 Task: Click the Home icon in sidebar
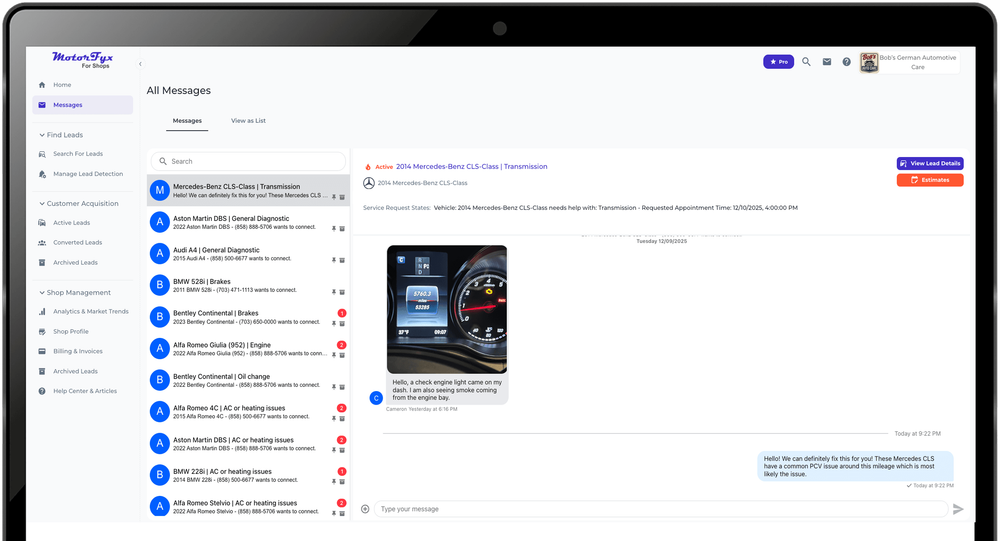coord(42,85)
